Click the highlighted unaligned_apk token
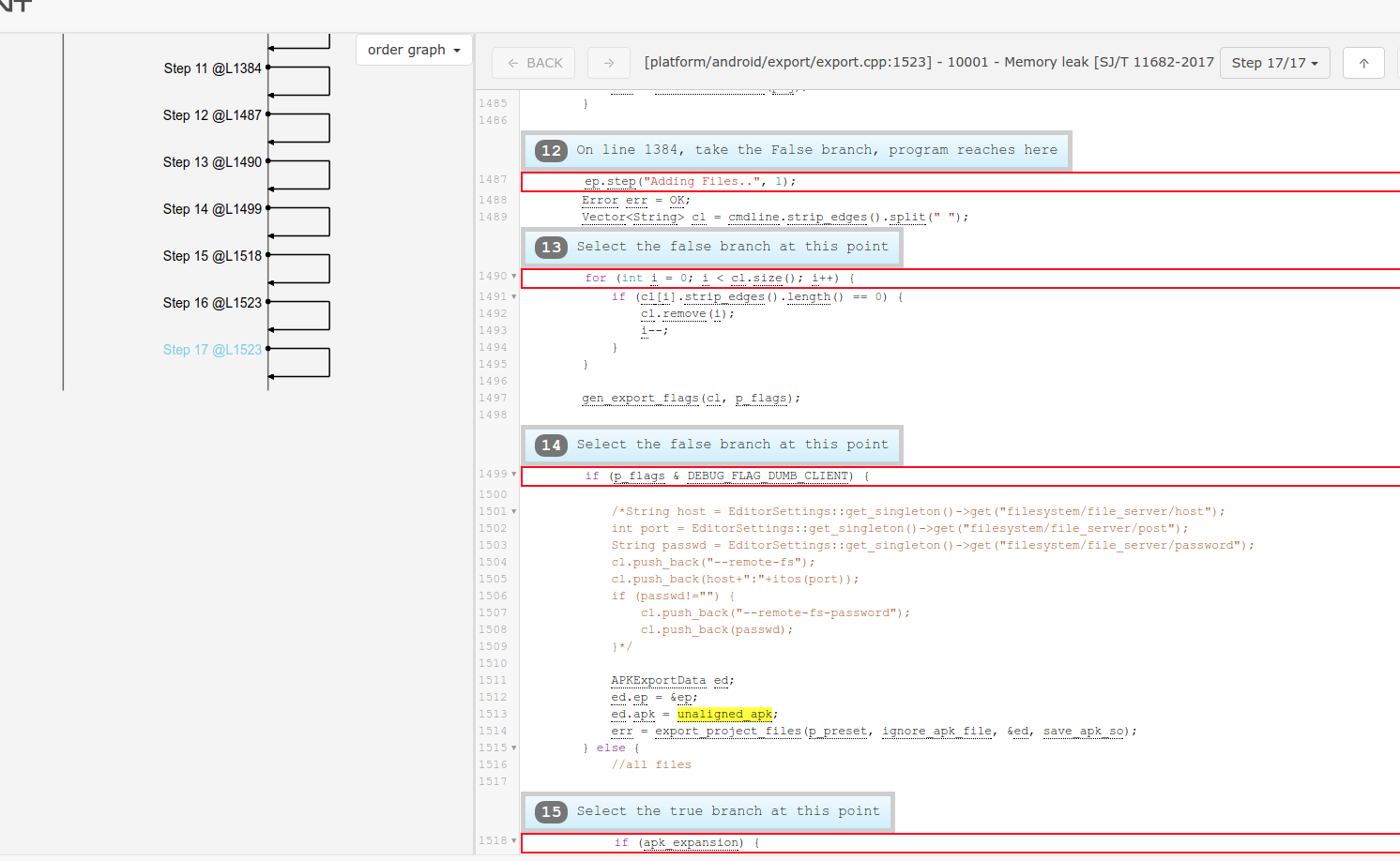This screenshot has width=1400, height=861. point(724,714)
